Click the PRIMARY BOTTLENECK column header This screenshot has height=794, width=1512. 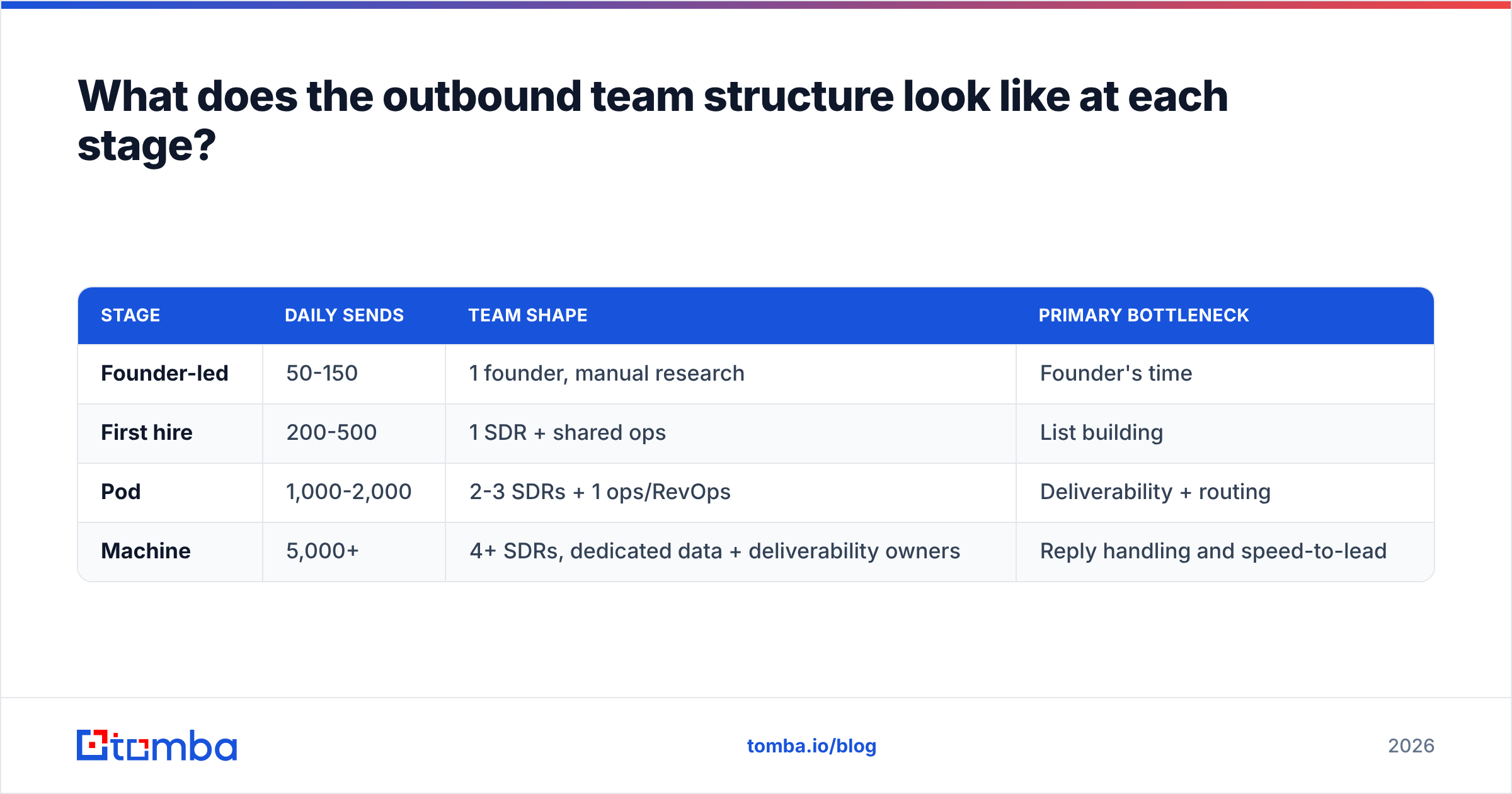point(1143,315)
